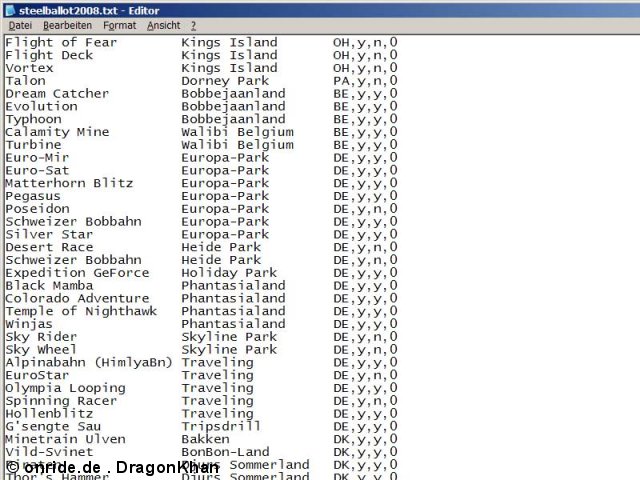Image resolution: width=640 pixels, height=480 pixels.
Task: Click the text 'Flight of Fear'
Action: click(x=61, y=42)
